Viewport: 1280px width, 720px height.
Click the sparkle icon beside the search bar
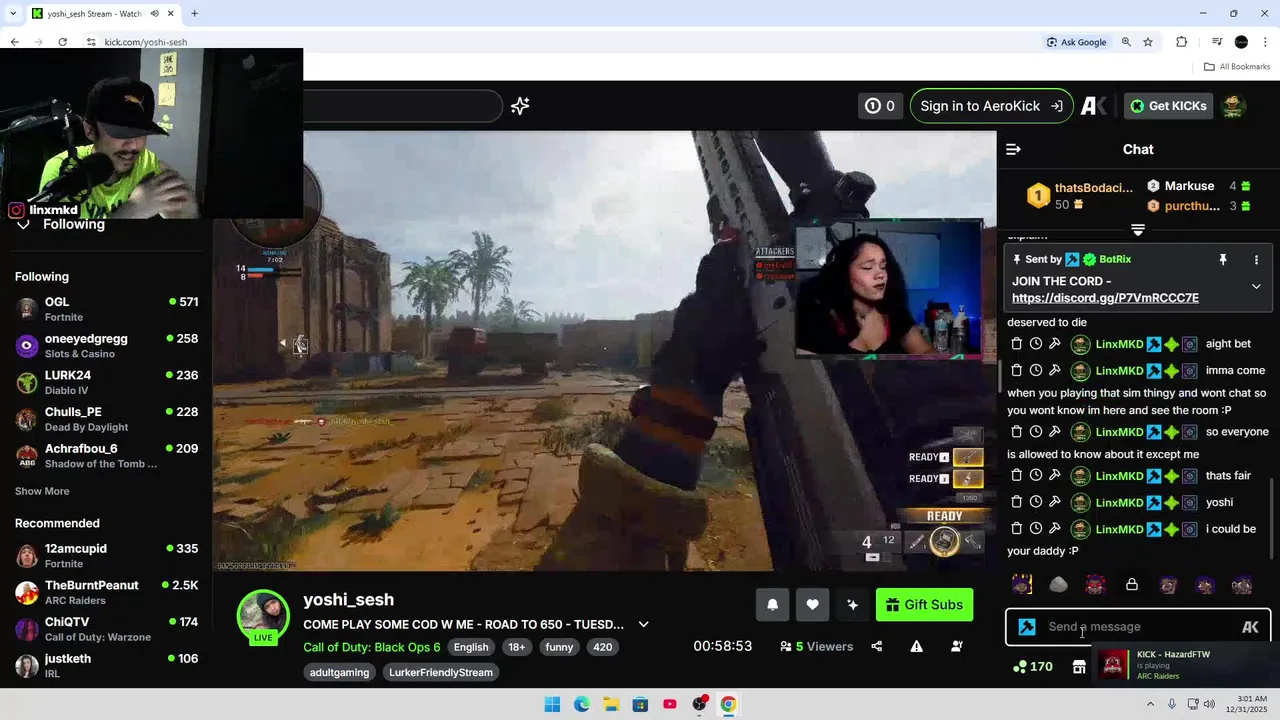(x=520, y=106)
